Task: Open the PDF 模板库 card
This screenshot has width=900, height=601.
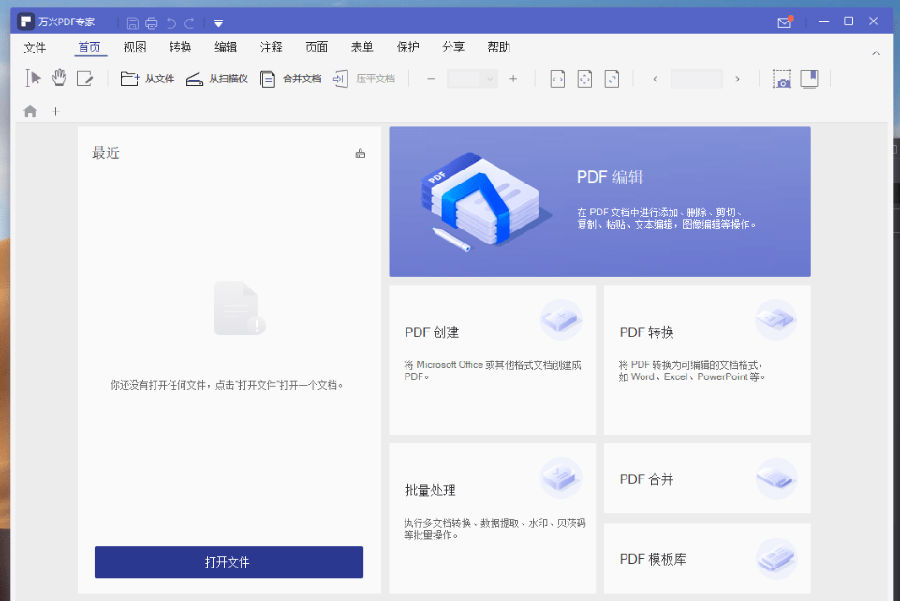Action: click(x=706, y=558)
